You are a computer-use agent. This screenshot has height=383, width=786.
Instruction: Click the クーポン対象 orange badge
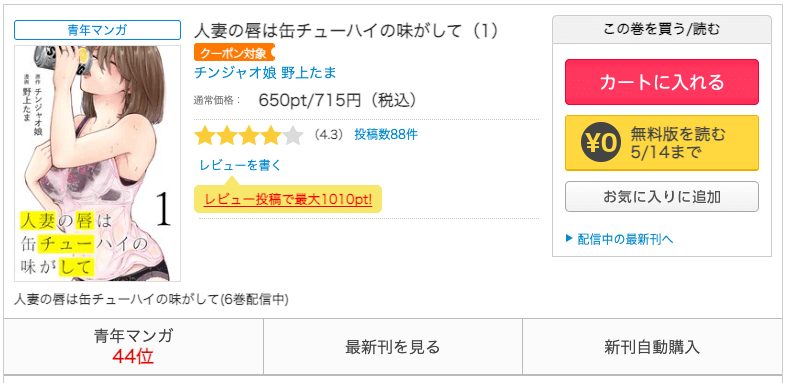click(x=234, y=53)
